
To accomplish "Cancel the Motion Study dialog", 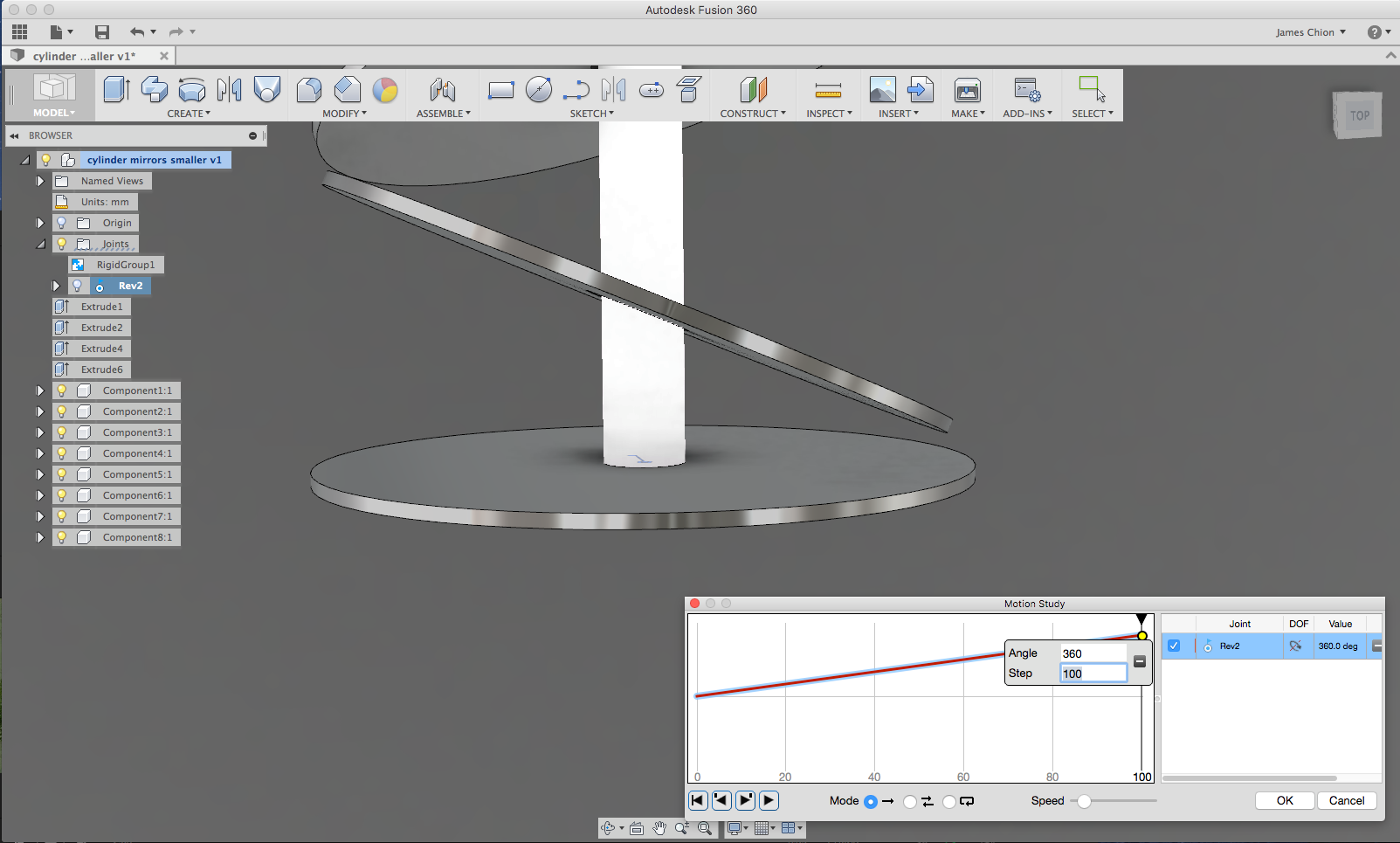I will pos(1346,800).
